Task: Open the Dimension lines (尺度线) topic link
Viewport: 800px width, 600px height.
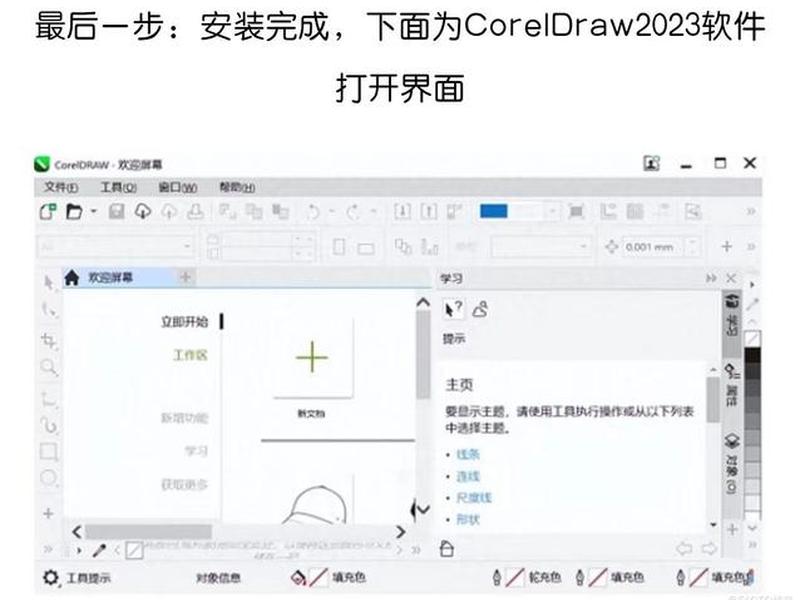Action: tap(473, 497)
